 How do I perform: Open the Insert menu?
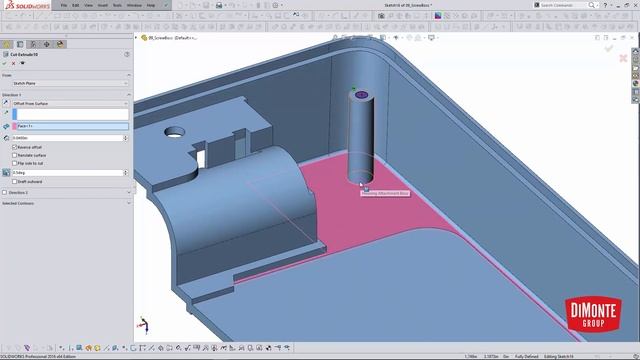coord(103,5)
